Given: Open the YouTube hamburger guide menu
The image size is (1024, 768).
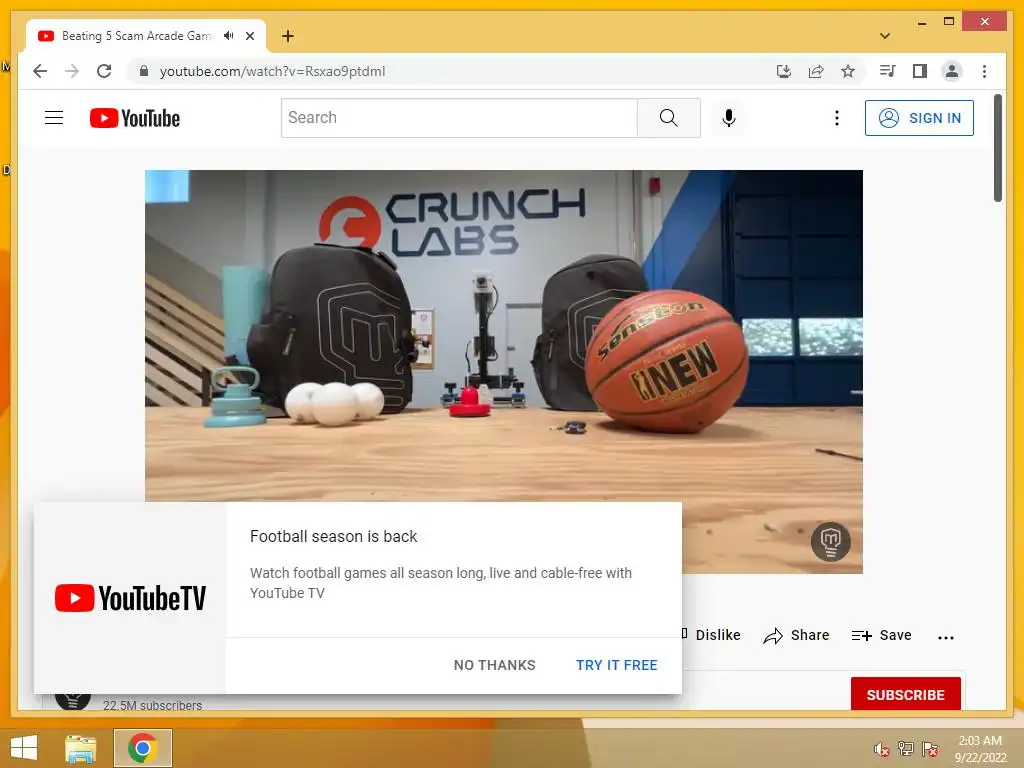Looking at the screenshot, I should (x=54, y=118).
